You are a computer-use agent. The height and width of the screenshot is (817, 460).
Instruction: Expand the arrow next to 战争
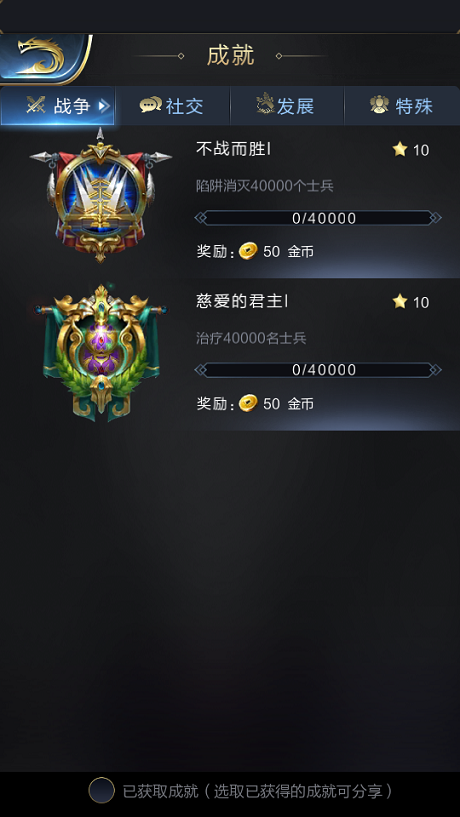104,106
